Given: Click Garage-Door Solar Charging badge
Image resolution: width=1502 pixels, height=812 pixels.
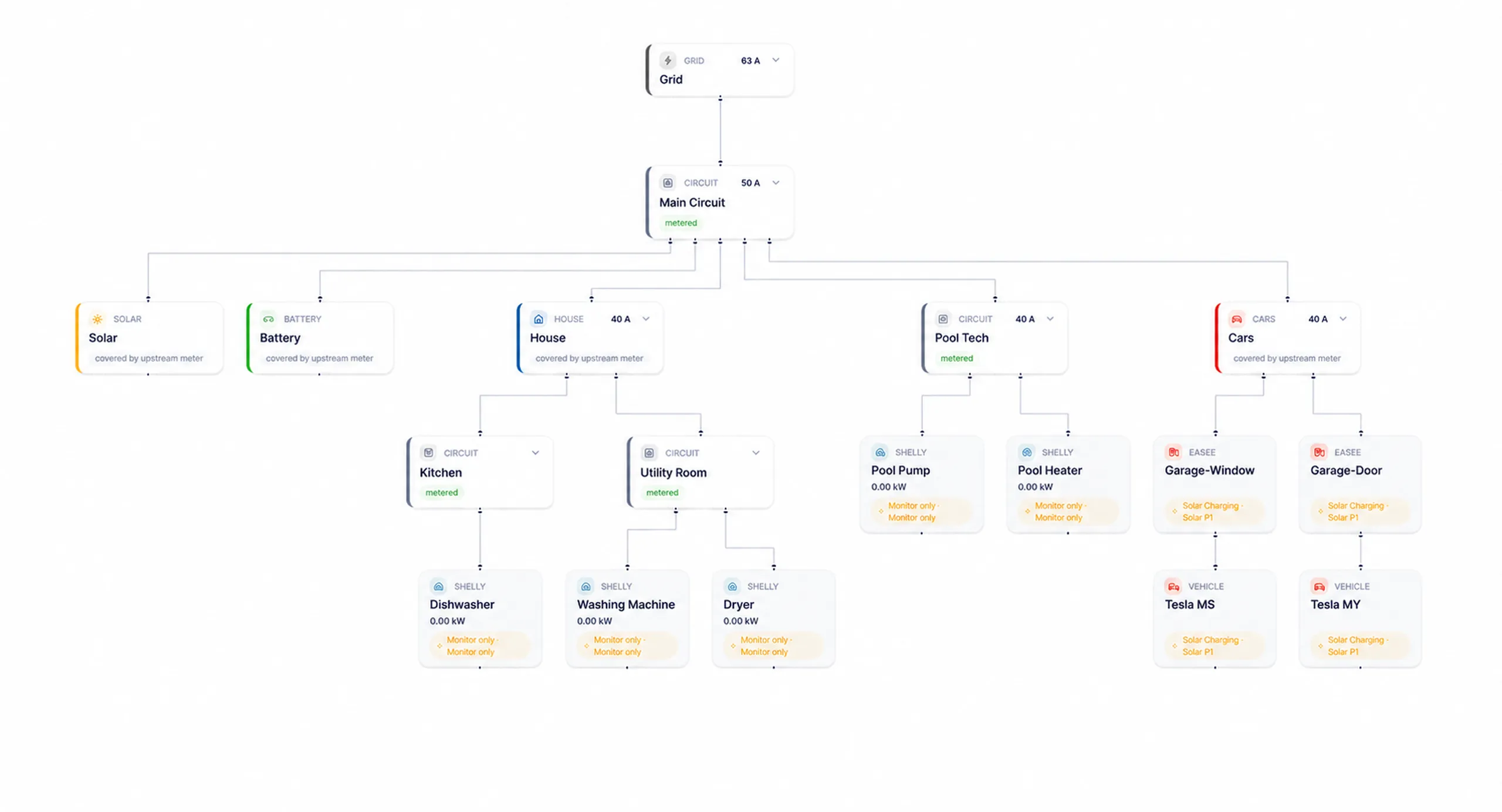Looking at the screenshot, I should point(1360,512).
